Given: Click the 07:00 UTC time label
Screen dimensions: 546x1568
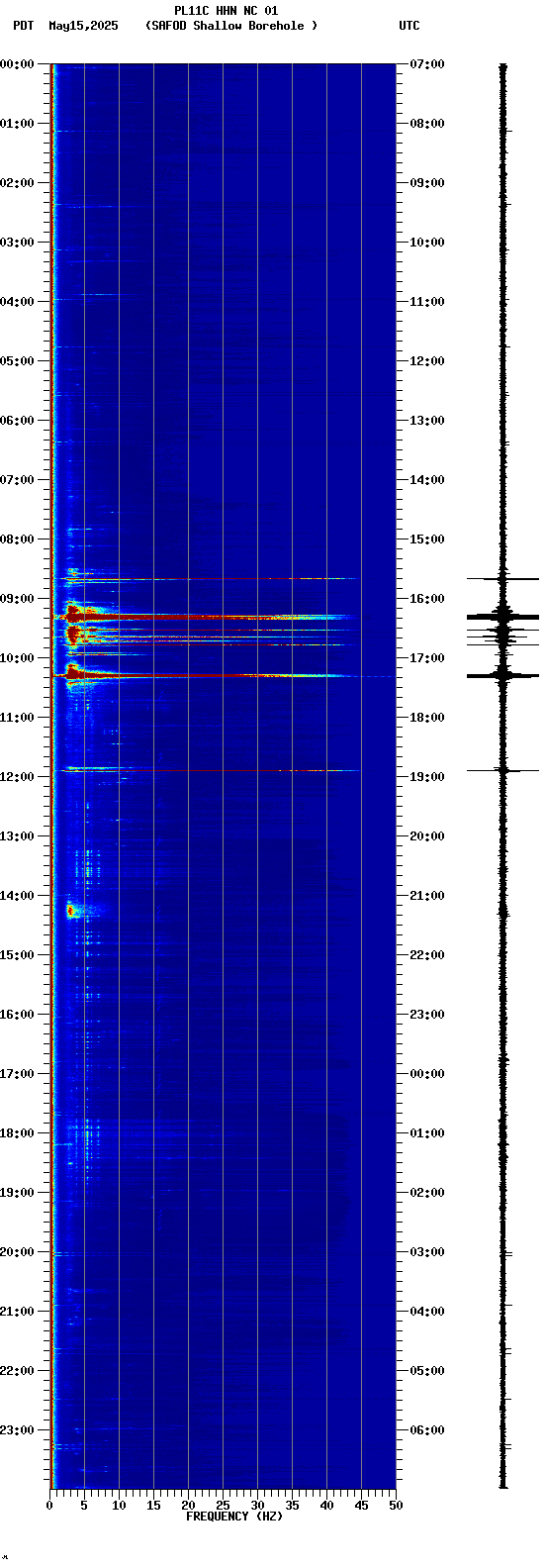Looking at the screenshot, I should click(426, 64).
